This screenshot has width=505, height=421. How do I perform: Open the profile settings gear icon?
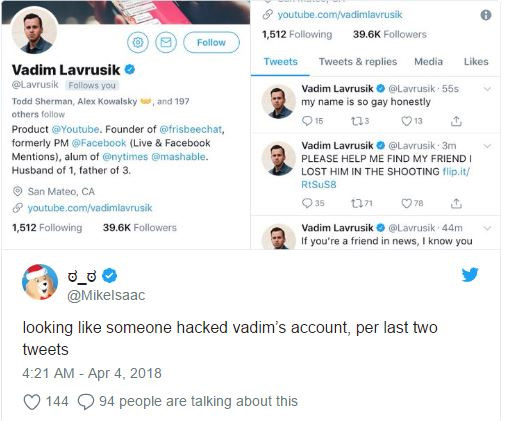[138, 42]
